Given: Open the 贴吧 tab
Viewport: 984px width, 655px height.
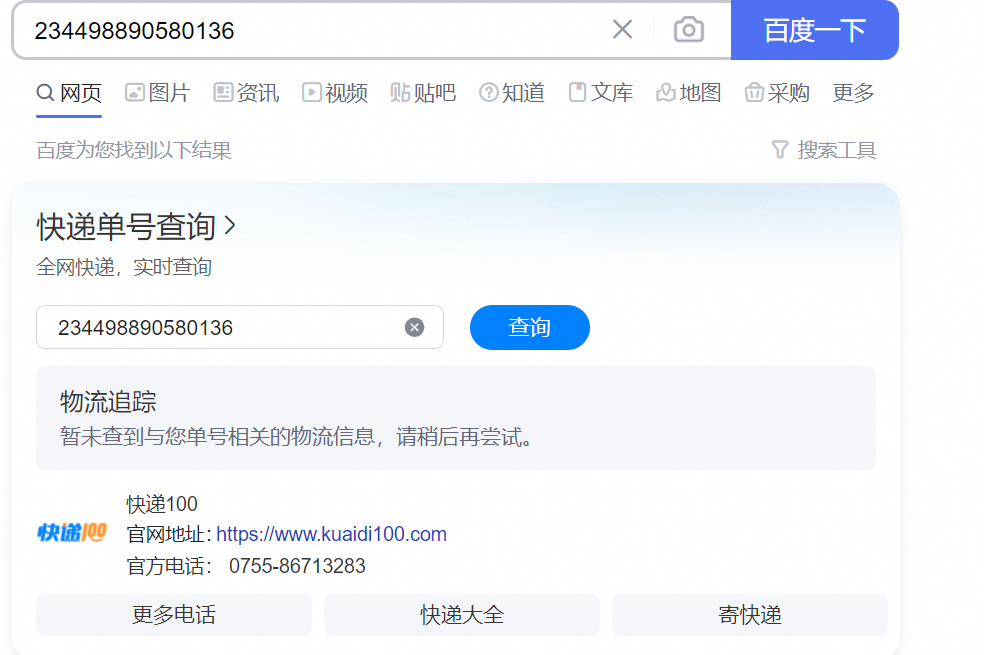Looking at the screenshot, I should pyautogui.click(x=423, y=93).
